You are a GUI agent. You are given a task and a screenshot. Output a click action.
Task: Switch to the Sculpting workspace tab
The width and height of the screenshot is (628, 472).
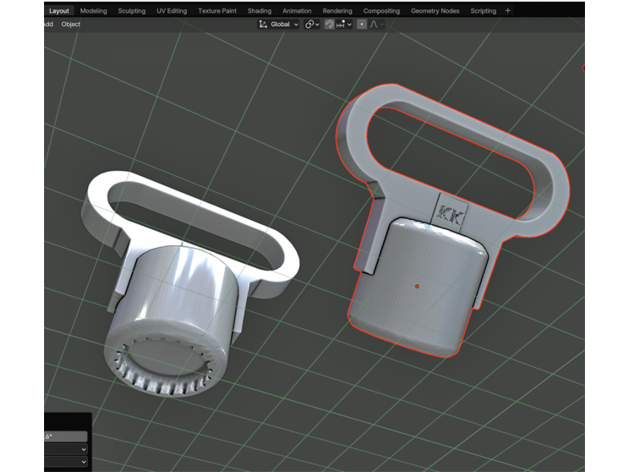coord(132,10)
